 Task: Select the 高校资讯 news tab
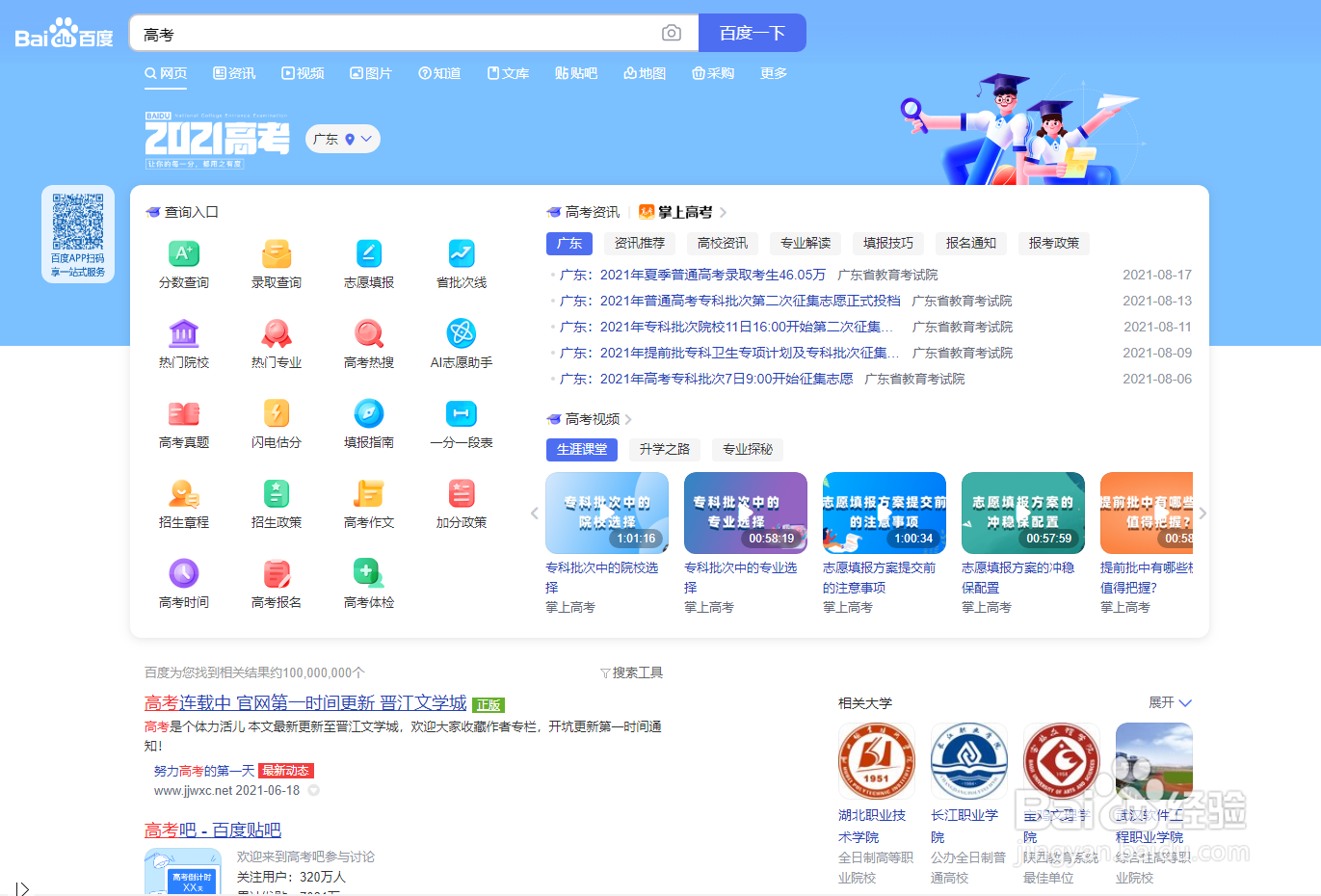723,243
